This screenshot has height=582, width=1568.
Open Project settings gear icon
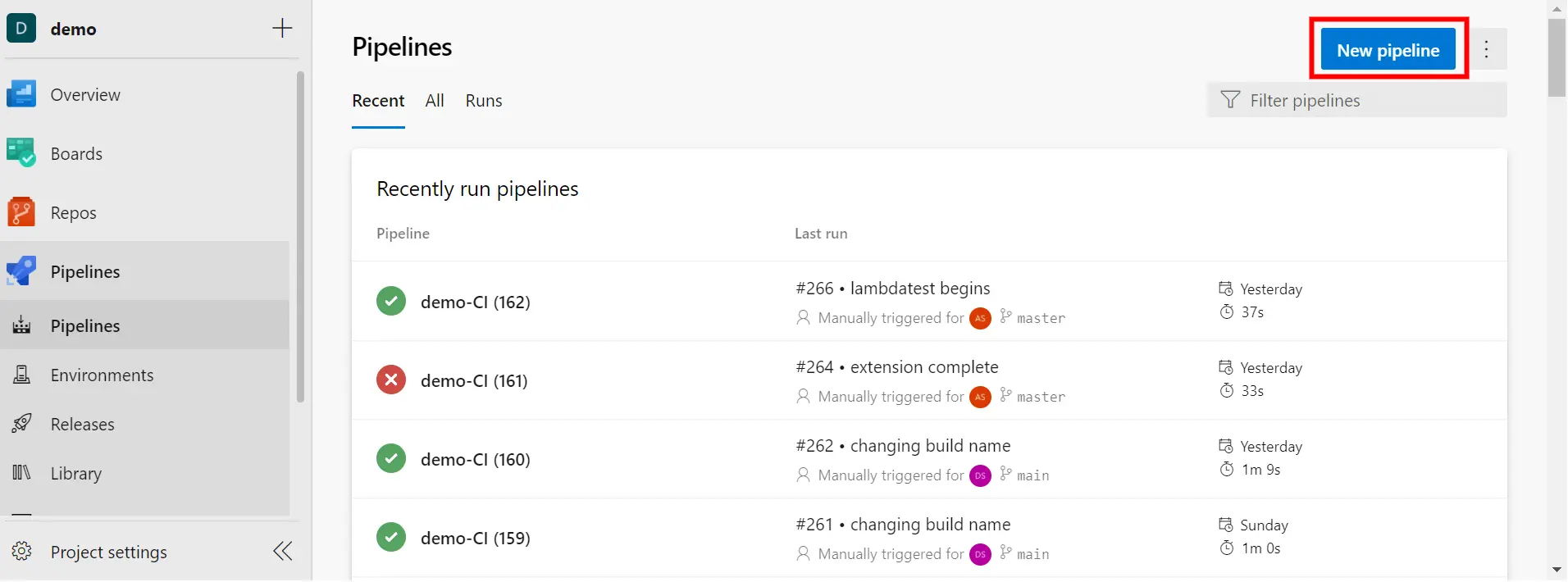(x=22, y=551)
